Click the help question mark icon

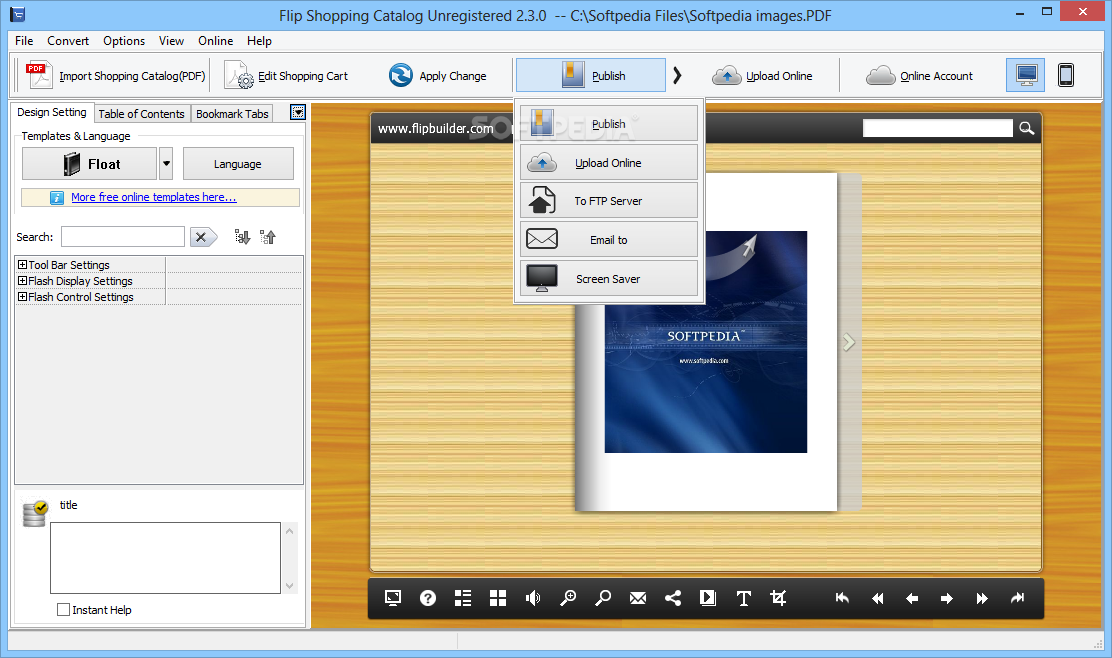pos(428,598)
